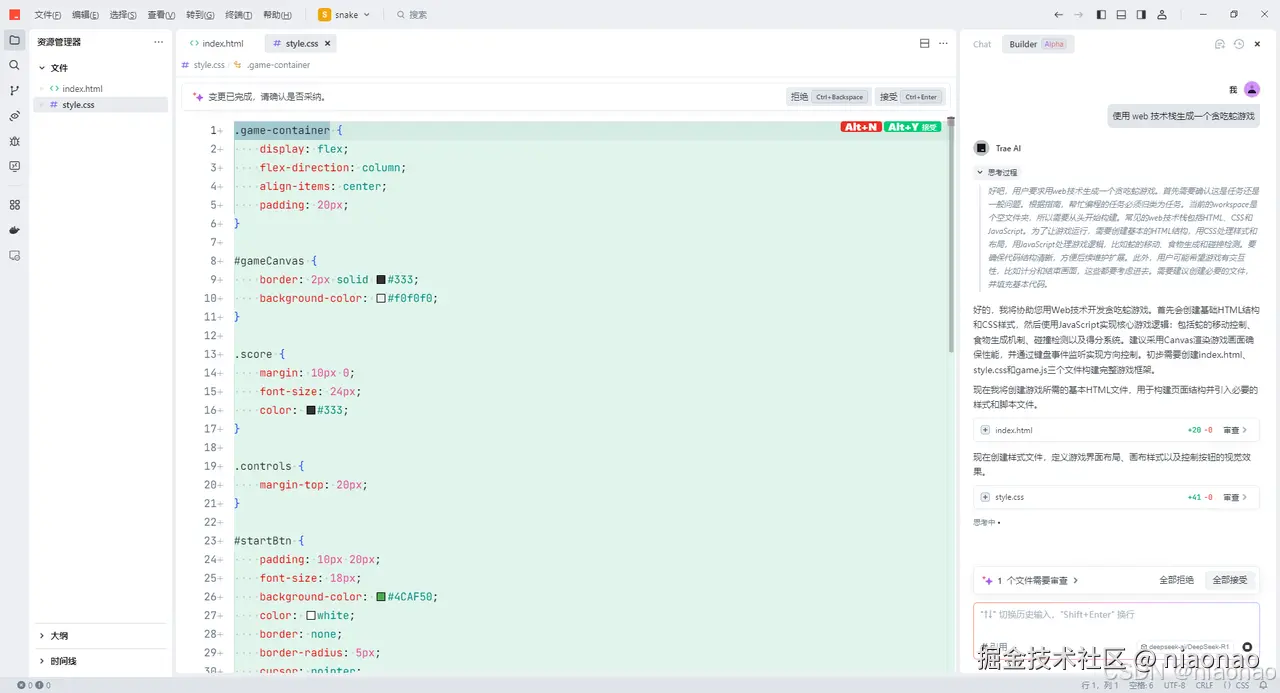Image resolution: width=1280 pixels, height=693 pixels.
Task: Open the Source Control sidebar icon
Action: [x=14, y=90]
